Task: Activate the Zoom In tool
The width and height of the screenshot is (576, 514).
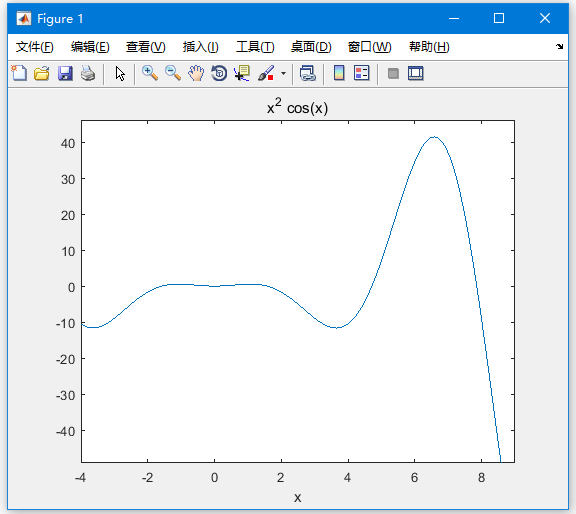Action: click(x=150, y=73)
